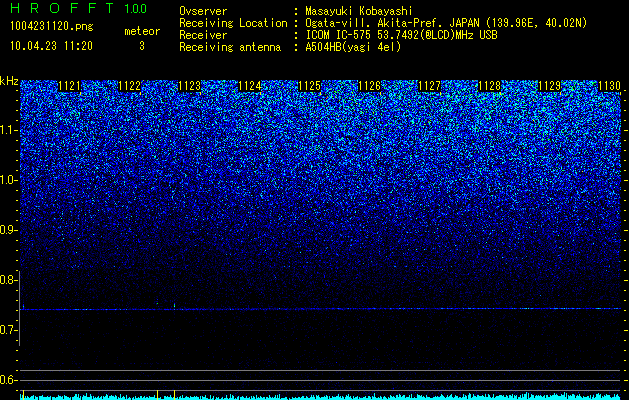The image size is (629, 400).
Task: Click the yellow meteor tick below 1123
Action: click(x=174, y=394)
